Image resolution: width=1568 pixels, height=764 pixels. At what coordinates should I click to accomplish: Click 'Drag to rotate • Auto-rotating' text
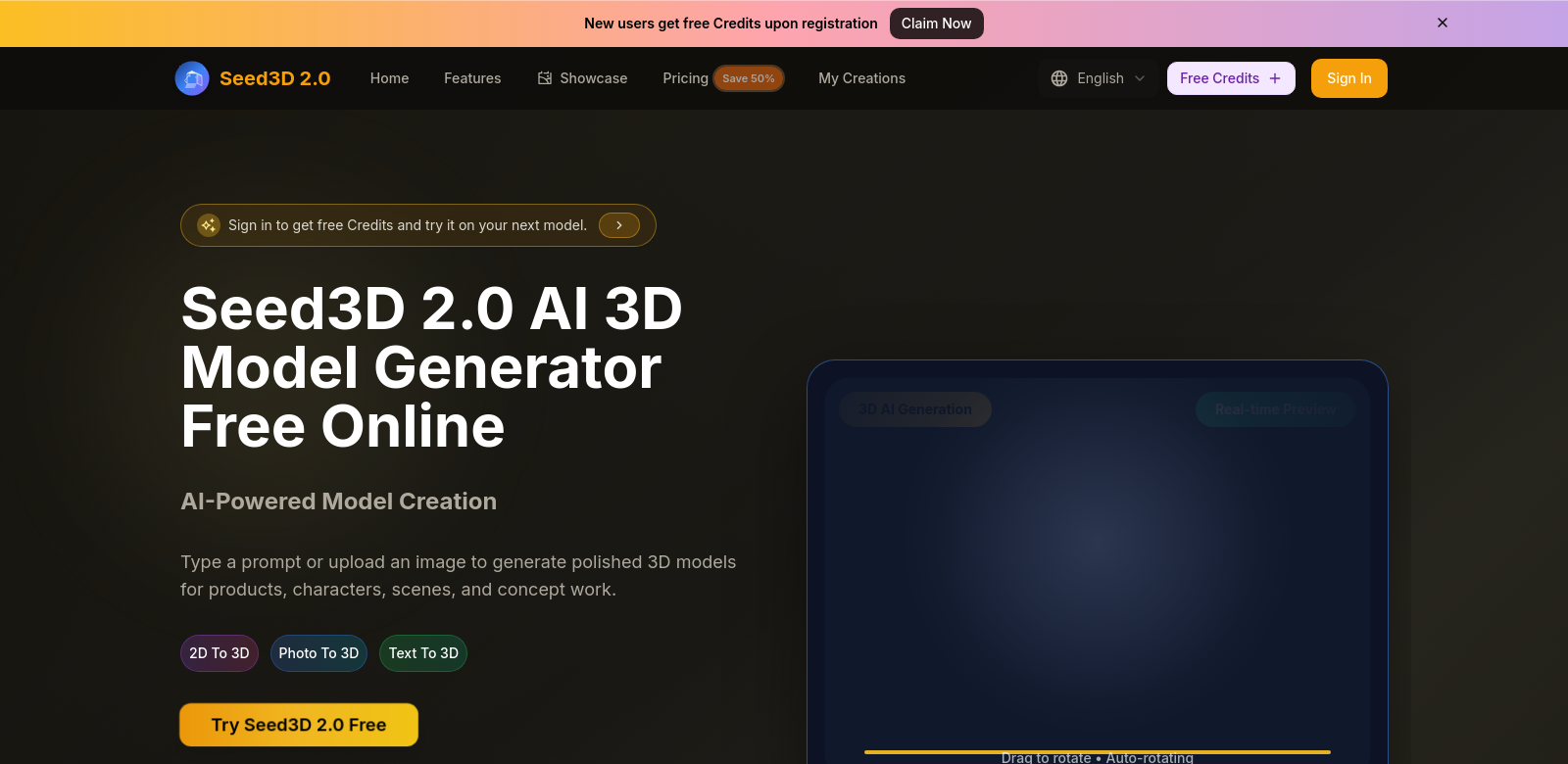click(1098, 758)
